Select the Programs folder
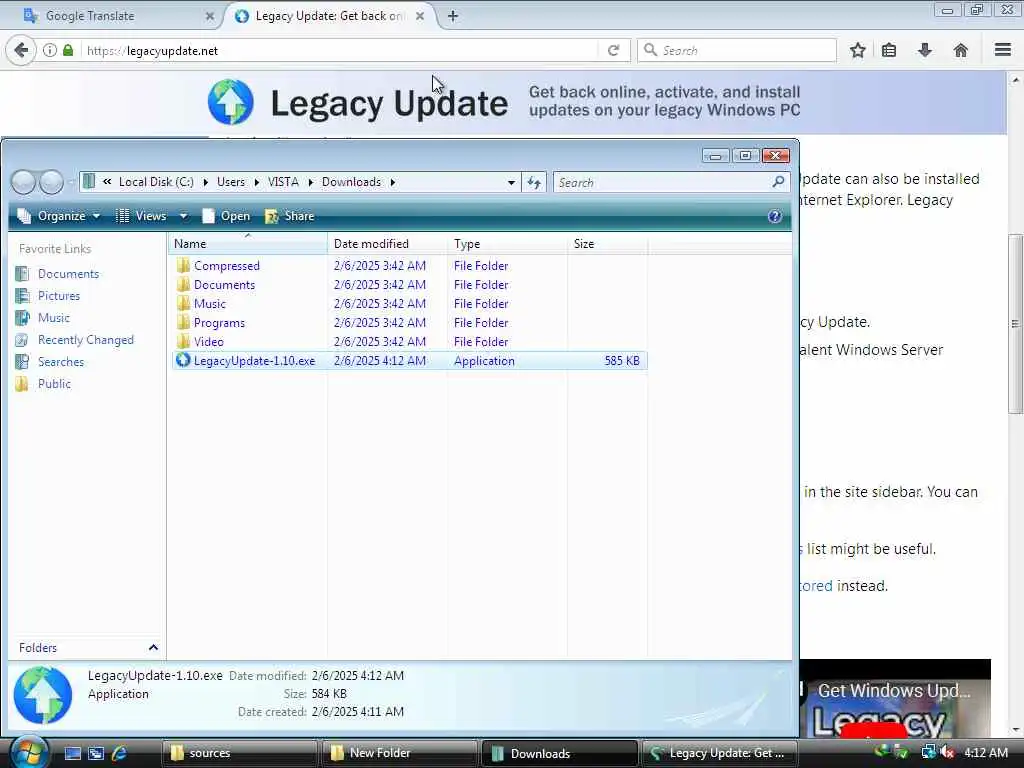The image size is (1024, 768). (219, 323)
